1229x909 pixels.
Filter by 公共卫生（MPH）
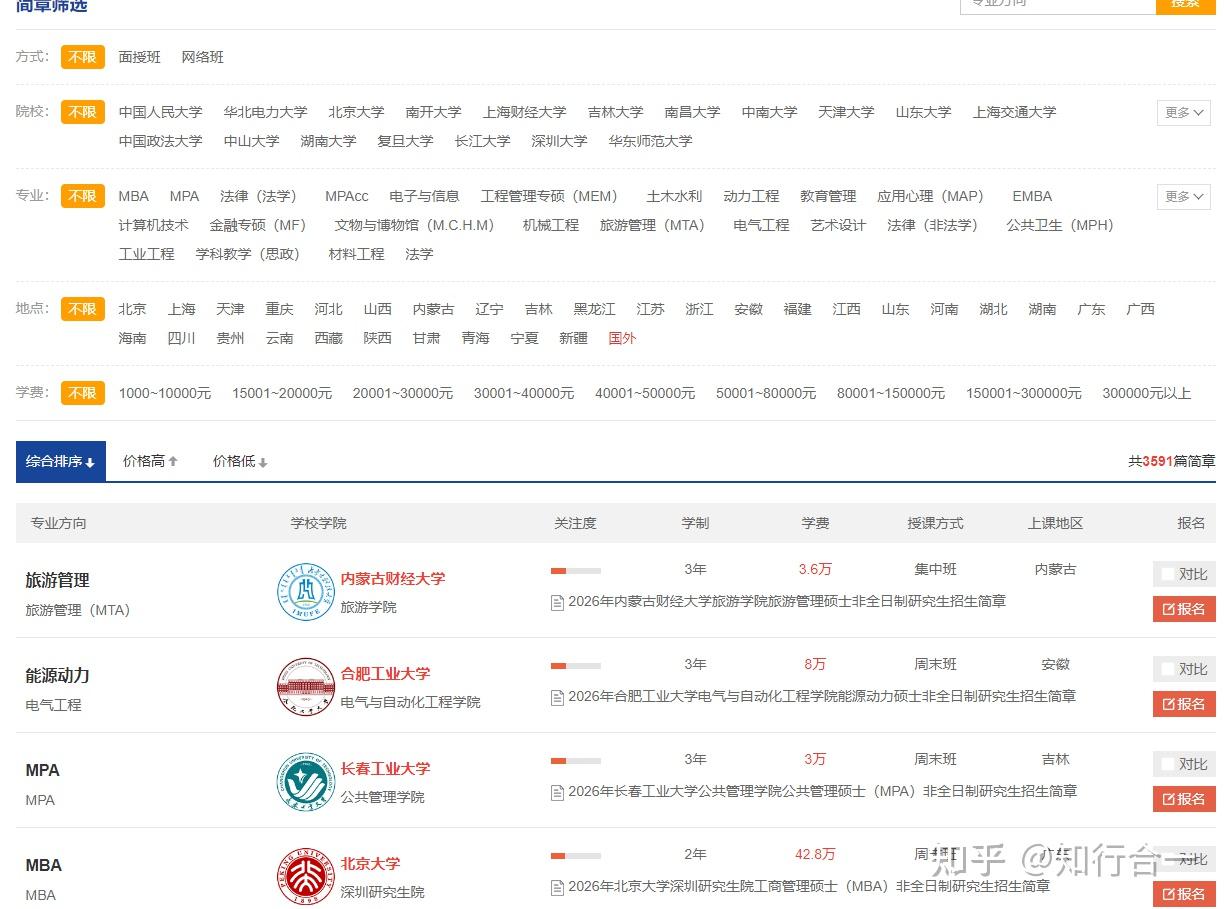click(x=1060, y=225)
